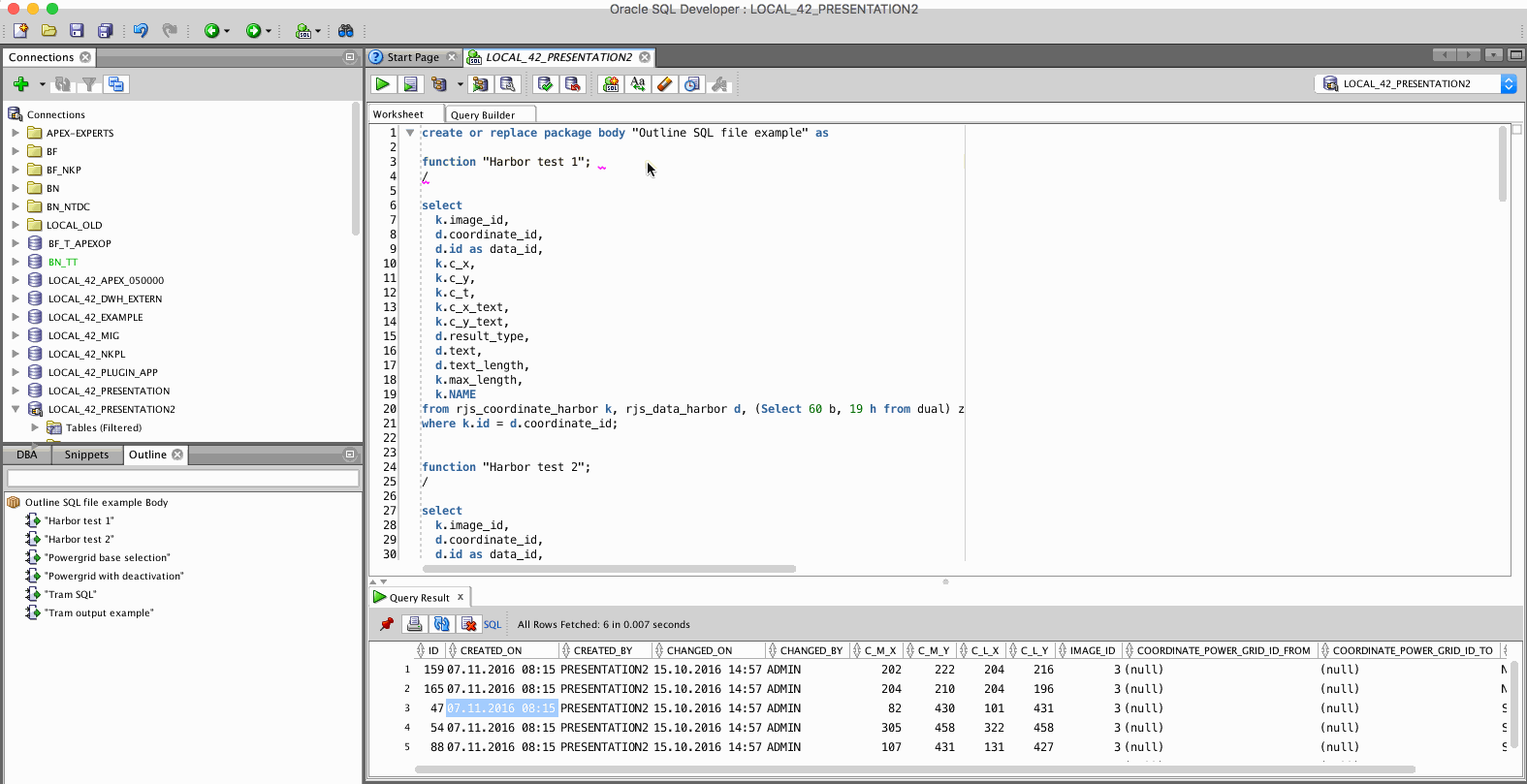
Task: Click the Rollback icon in worksheet toolbar
Action: click(573, 84)
